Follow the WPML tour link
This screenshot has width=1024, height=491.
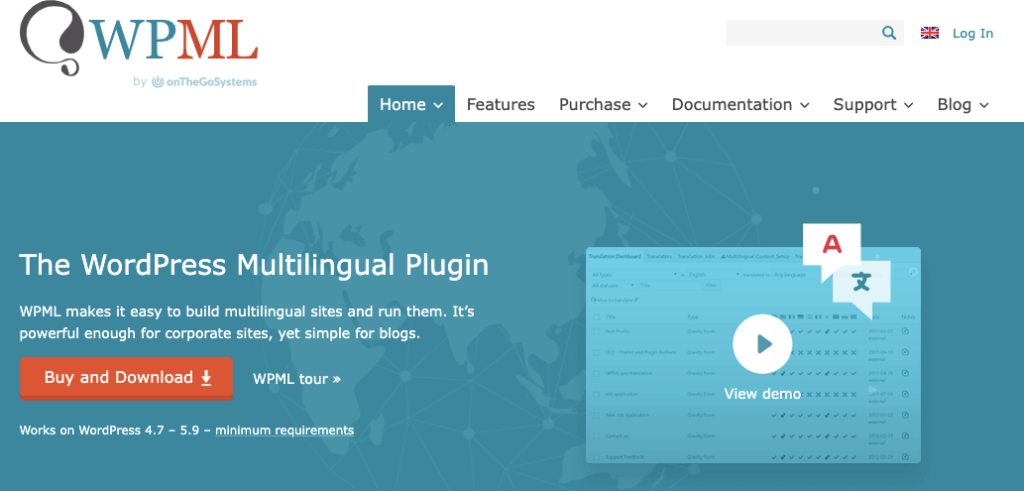point(296,379)
